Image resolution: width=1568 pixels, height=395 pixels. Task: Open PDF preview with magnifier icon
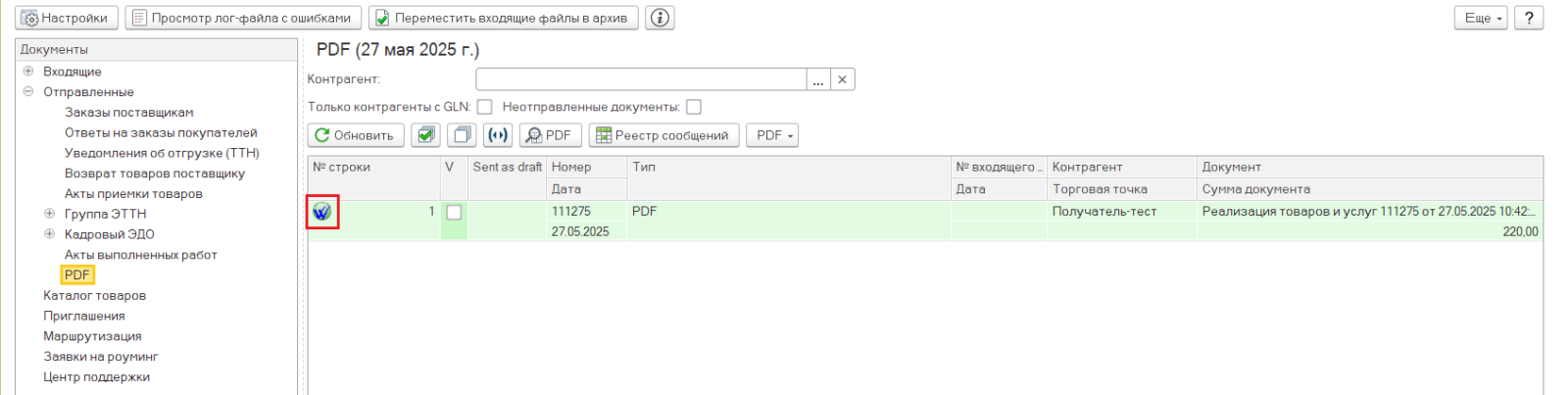tap(550, 135)
